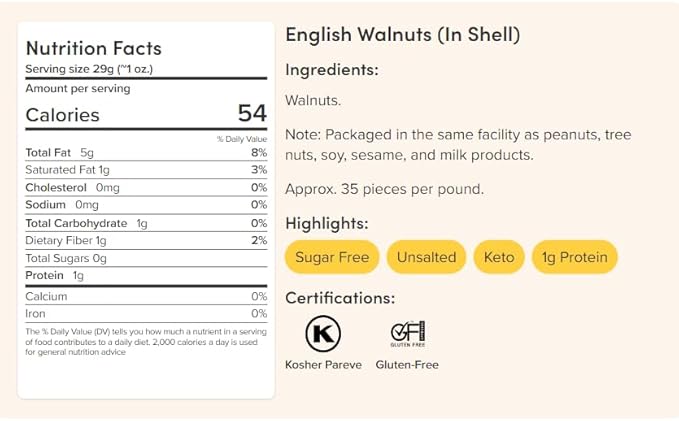Image resolution: width=679 pixels, height=421 pixels.
Task: Click the Total Fat 5g row
Action: tap(146, 153)
